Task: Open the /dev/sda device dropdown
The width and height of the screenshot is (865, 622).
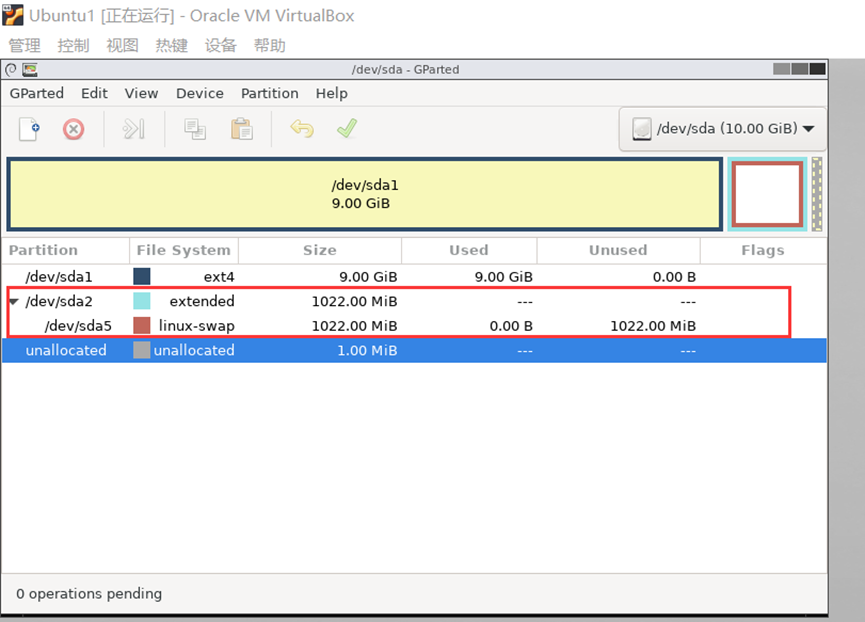Action: 723,129
